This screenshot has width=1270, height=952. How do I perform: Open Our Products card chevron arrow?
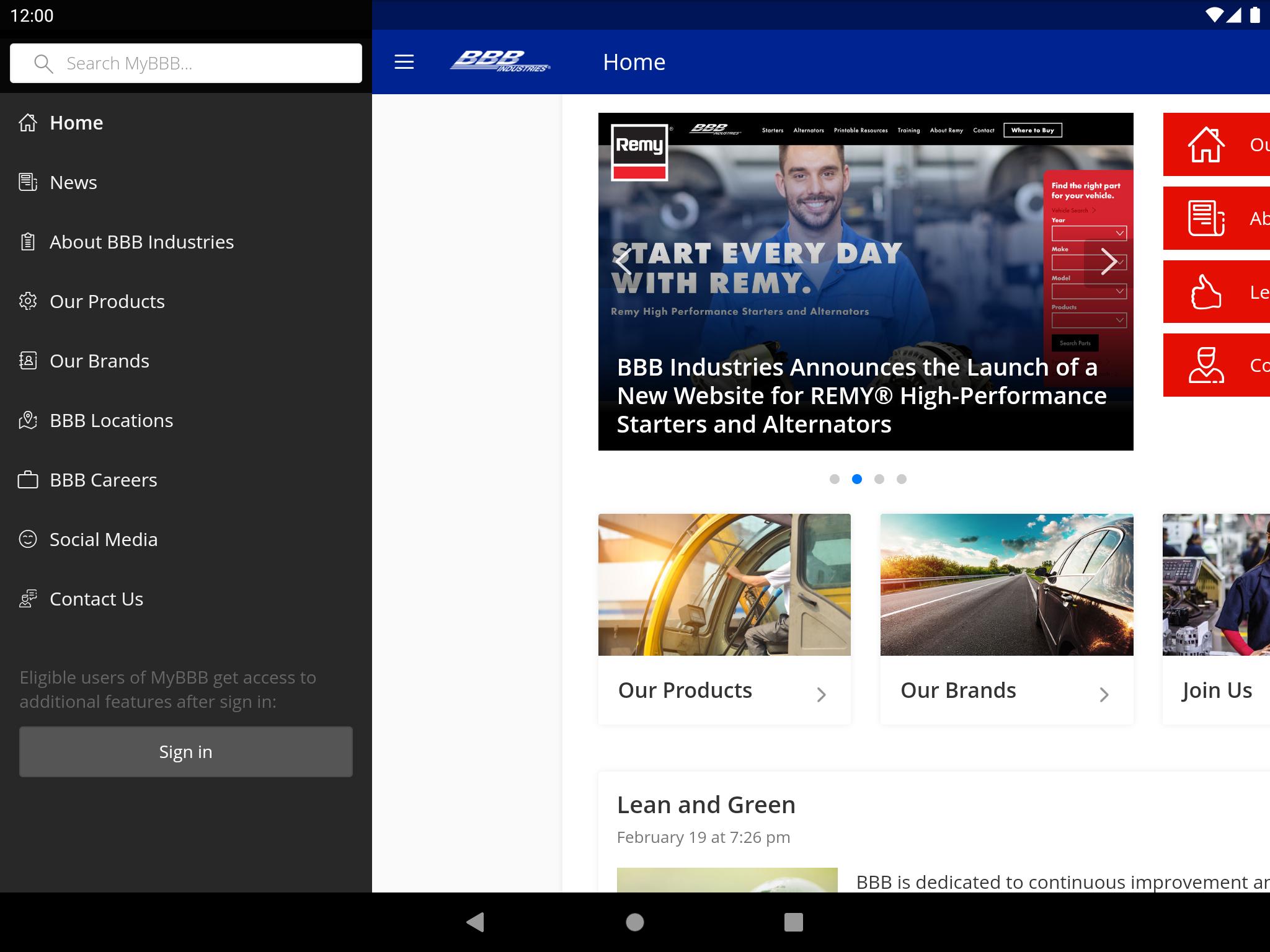821,694
